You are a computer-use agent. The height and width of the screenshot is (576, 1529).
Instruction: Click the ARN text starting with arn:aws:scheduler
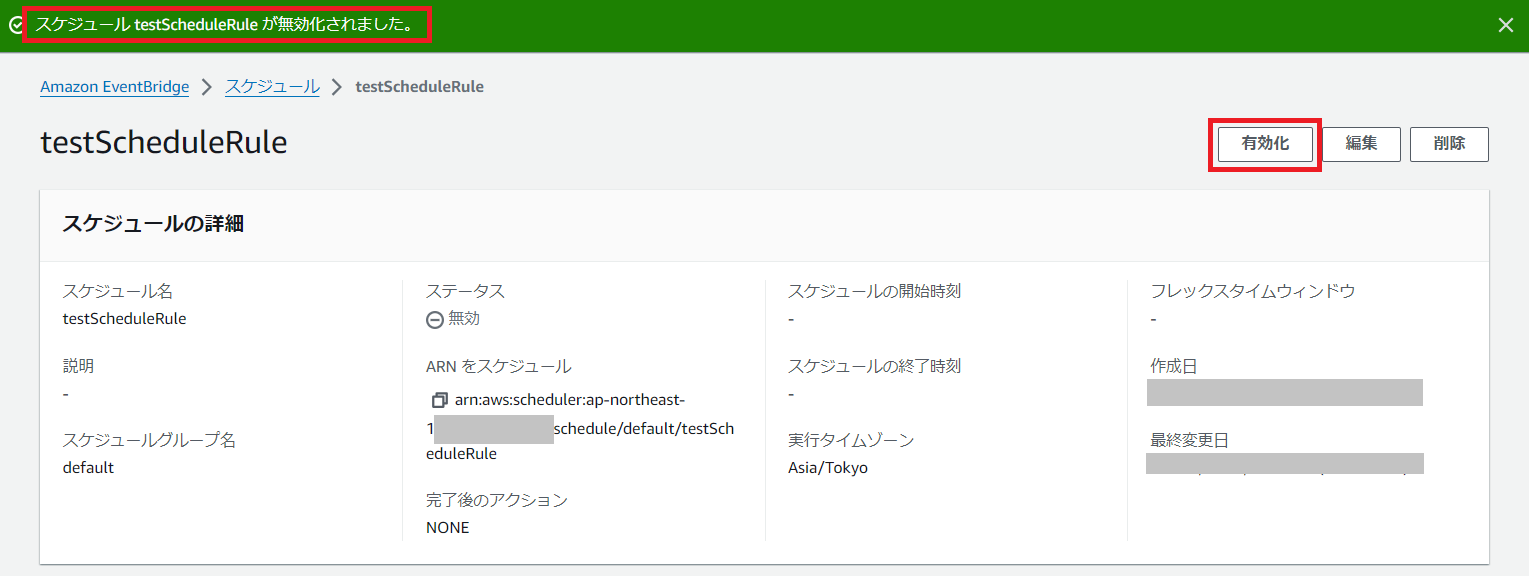570,400
